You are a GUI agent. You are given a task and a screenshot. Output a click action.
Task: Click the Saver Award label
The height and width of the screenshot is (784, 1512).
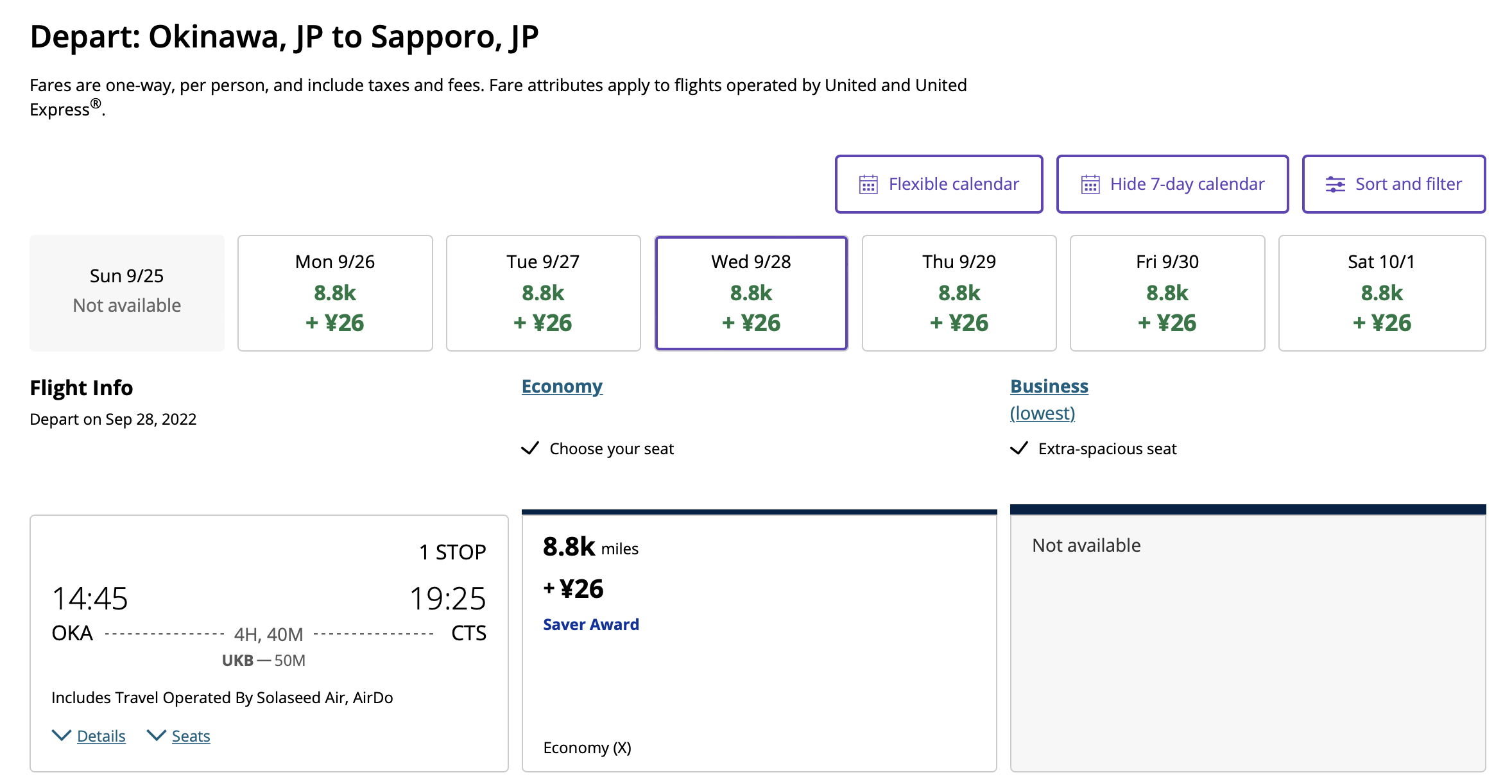tap(590, 624)
